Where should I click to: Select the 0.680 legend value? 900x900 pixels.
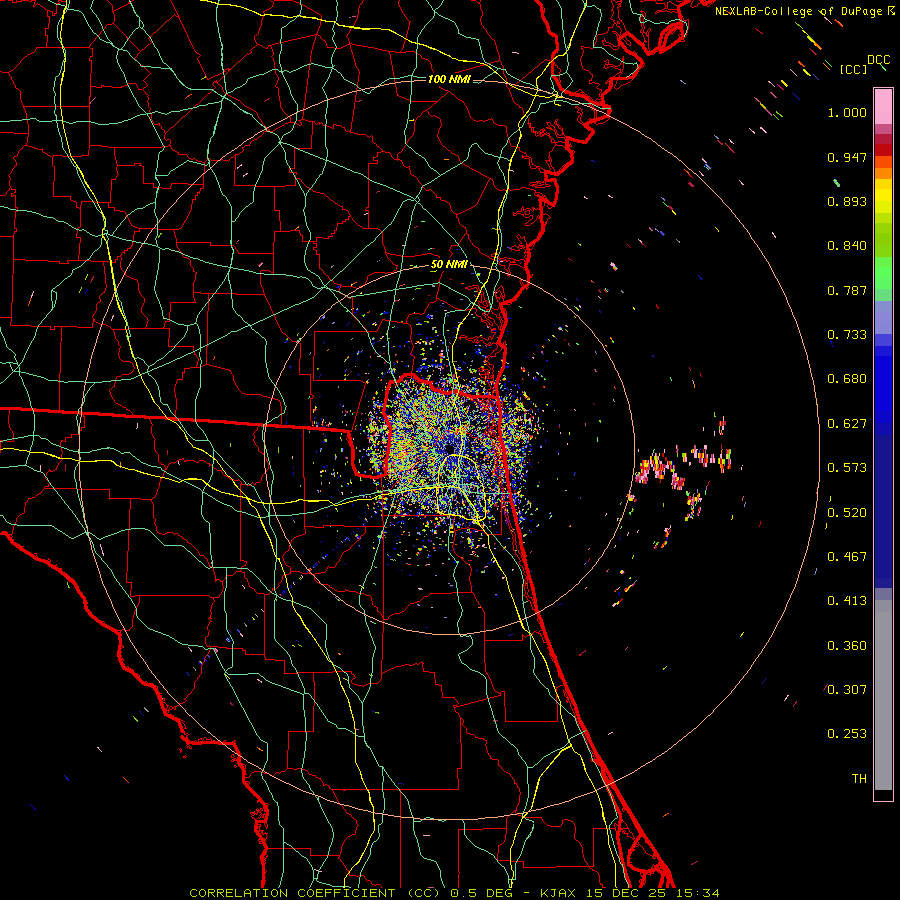[x=847, y=379]
